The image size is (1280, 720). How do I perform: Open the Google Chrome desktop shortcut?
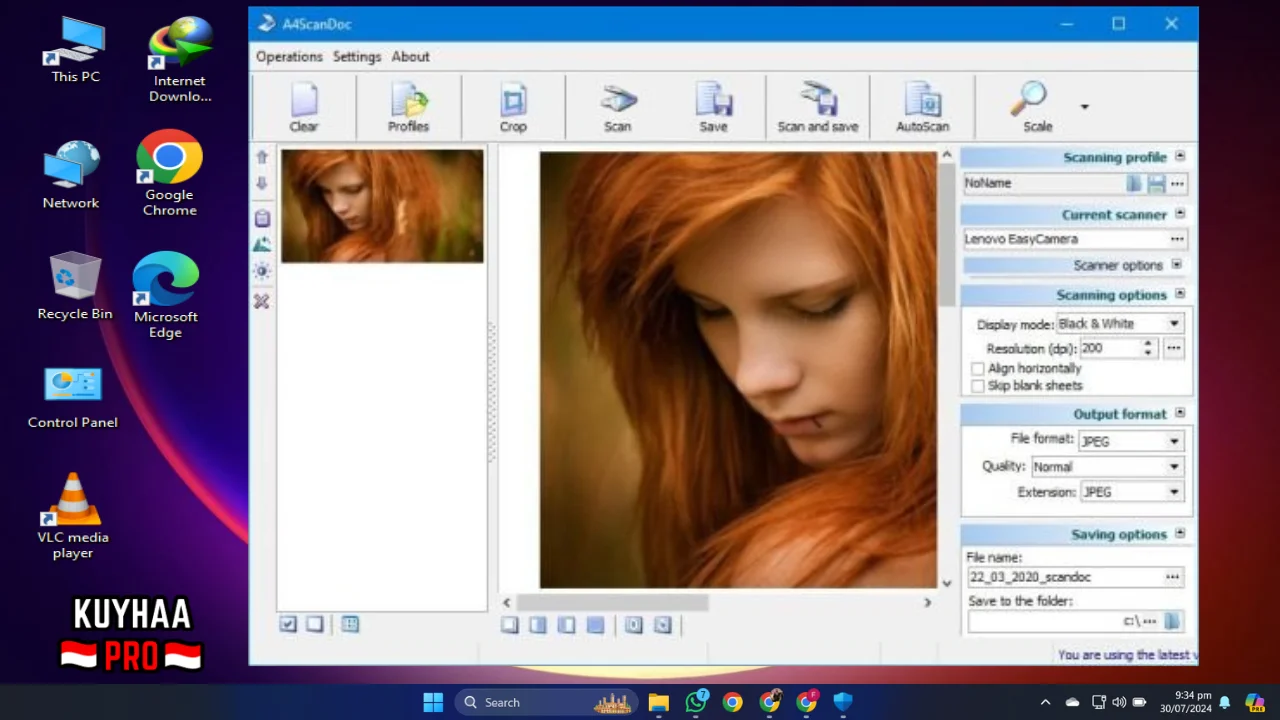pos(169,173)
